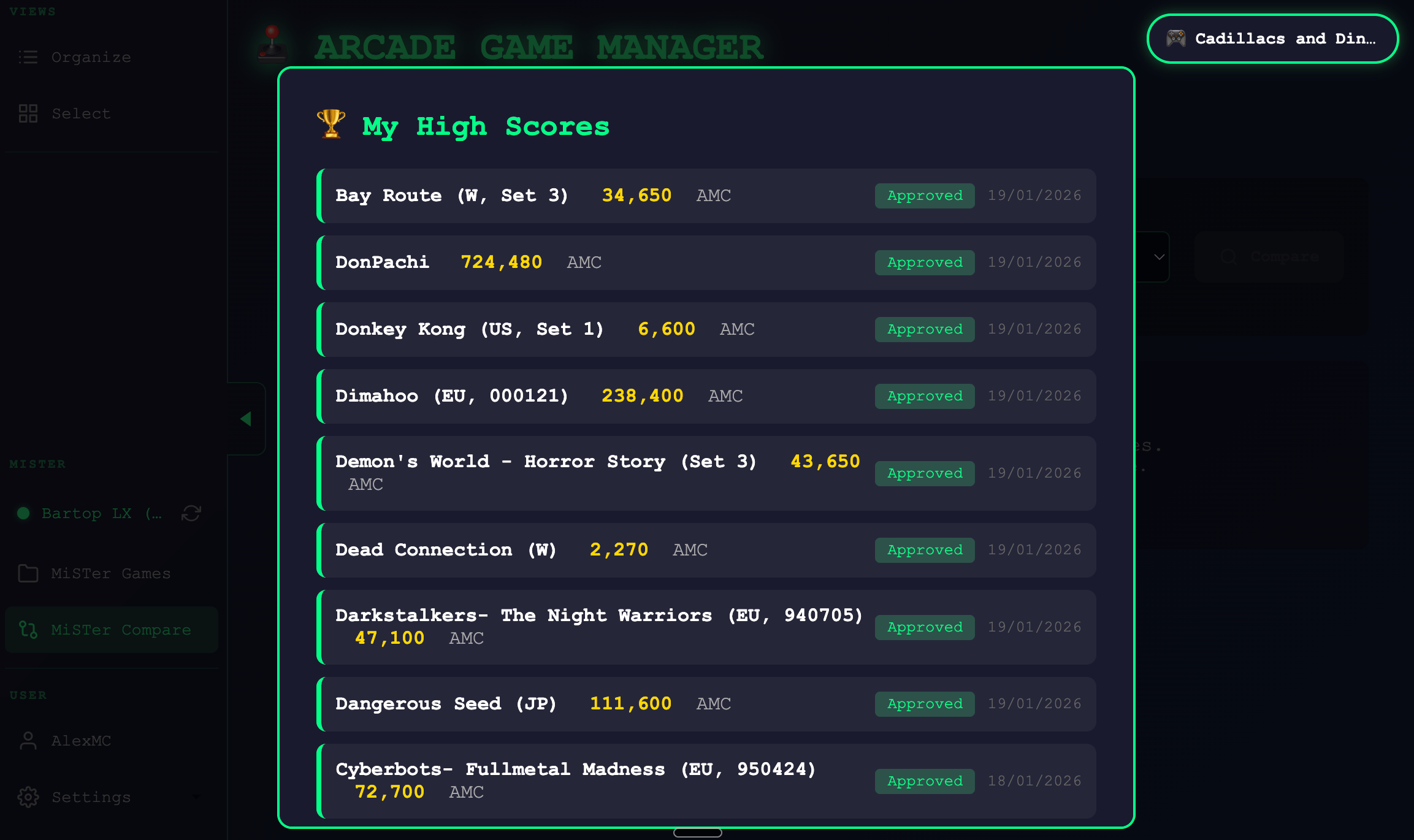Click the MiSTer Compare branch icon
This screenshot has width=1414, height=840.
[27, 629]
